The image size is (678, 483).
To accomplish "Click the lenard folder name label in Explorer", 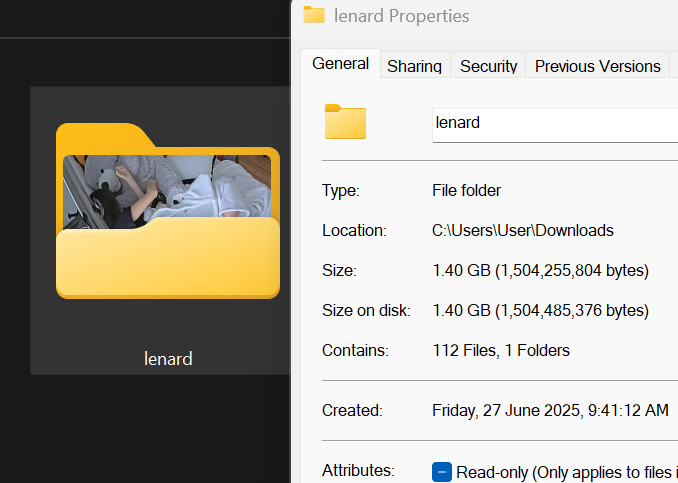I will tap(168, 359).
